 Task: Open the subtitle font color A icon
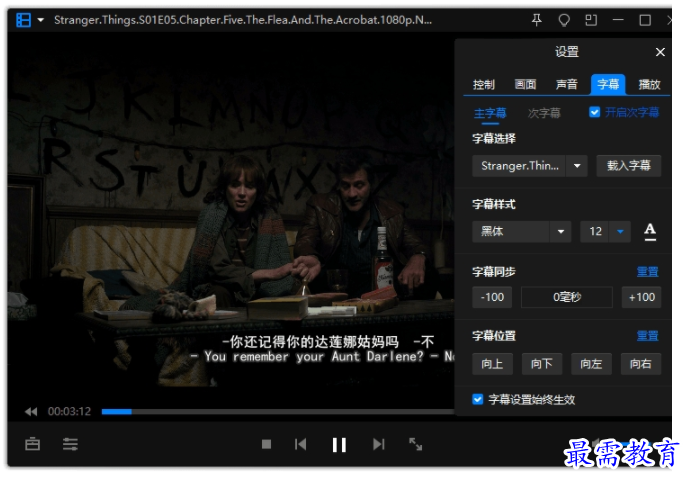(x=650, y=231)
